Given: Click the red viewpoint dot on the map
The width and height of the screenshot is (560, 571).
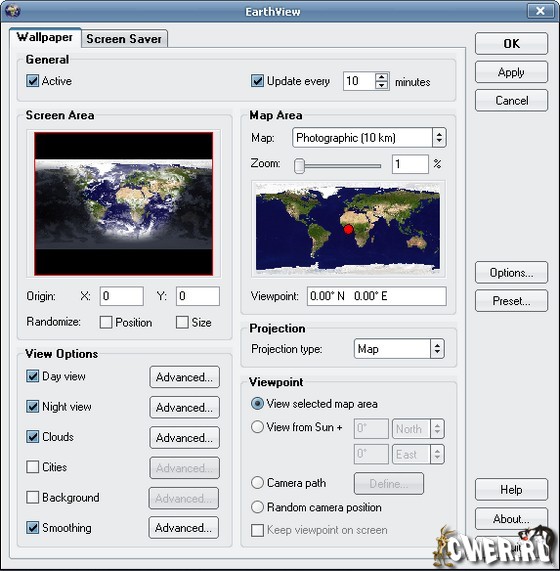Looking at the screenshot, I should point(348,229).
